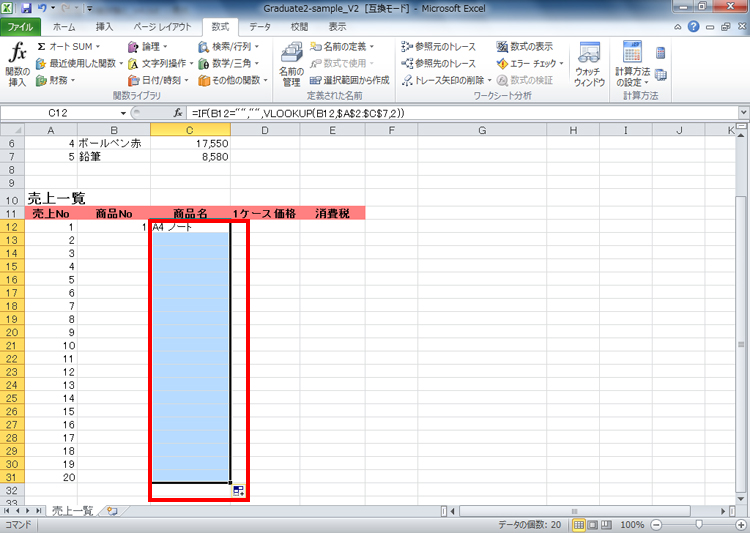Switch to Page Break Preview in status bar
The width and height of the screenshot is (750, 533).
pos(606,525)
